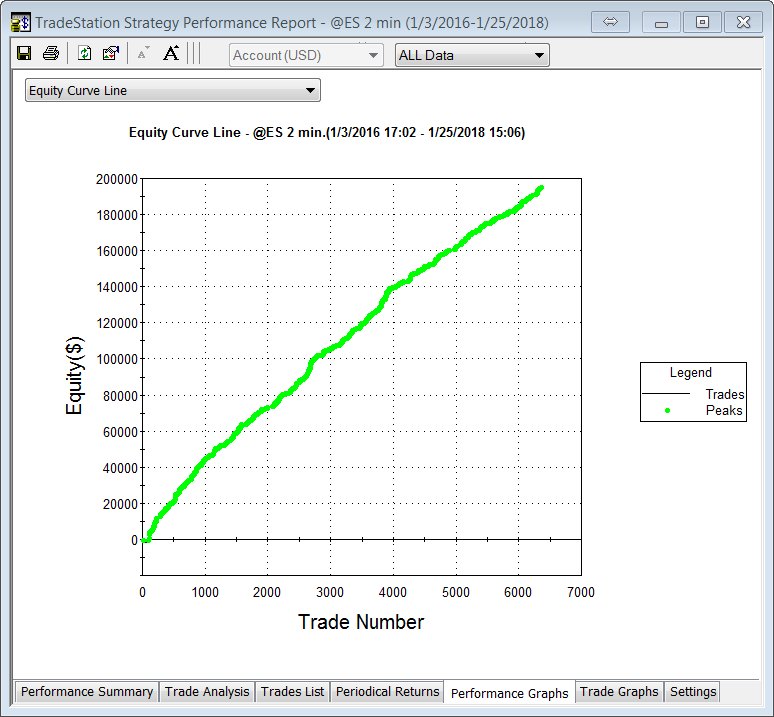Click the double-arrow button in title bar
Viewport: 774px width, 717px height.
(609, 22)
